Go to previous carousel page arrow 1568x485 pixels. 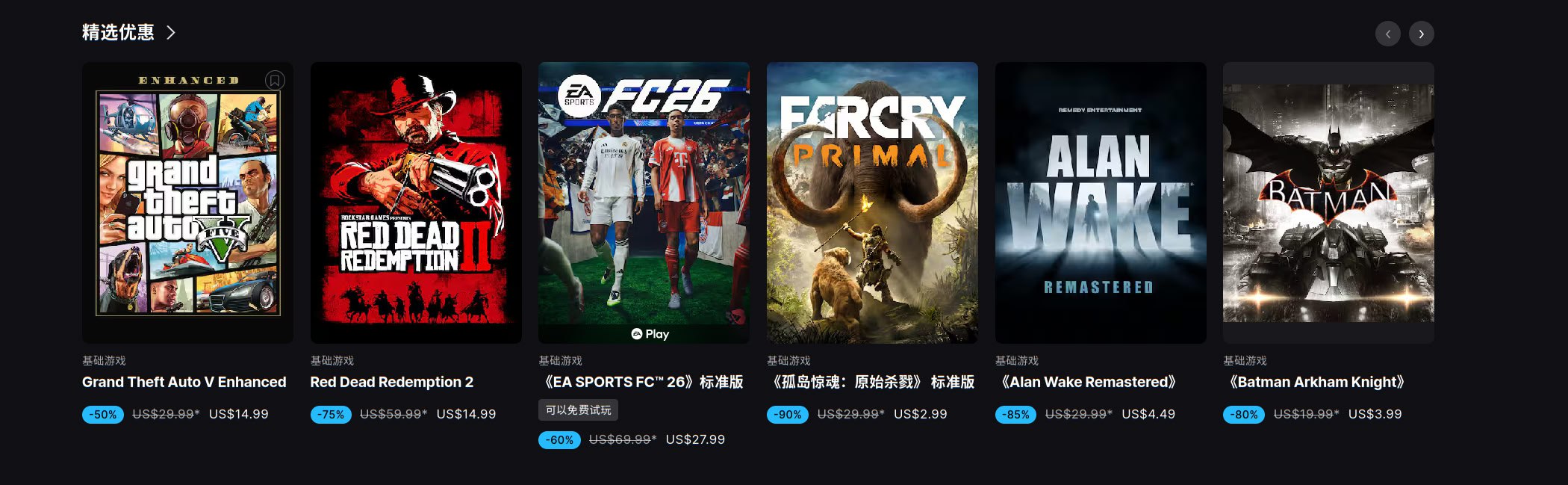click(1387, 34)
